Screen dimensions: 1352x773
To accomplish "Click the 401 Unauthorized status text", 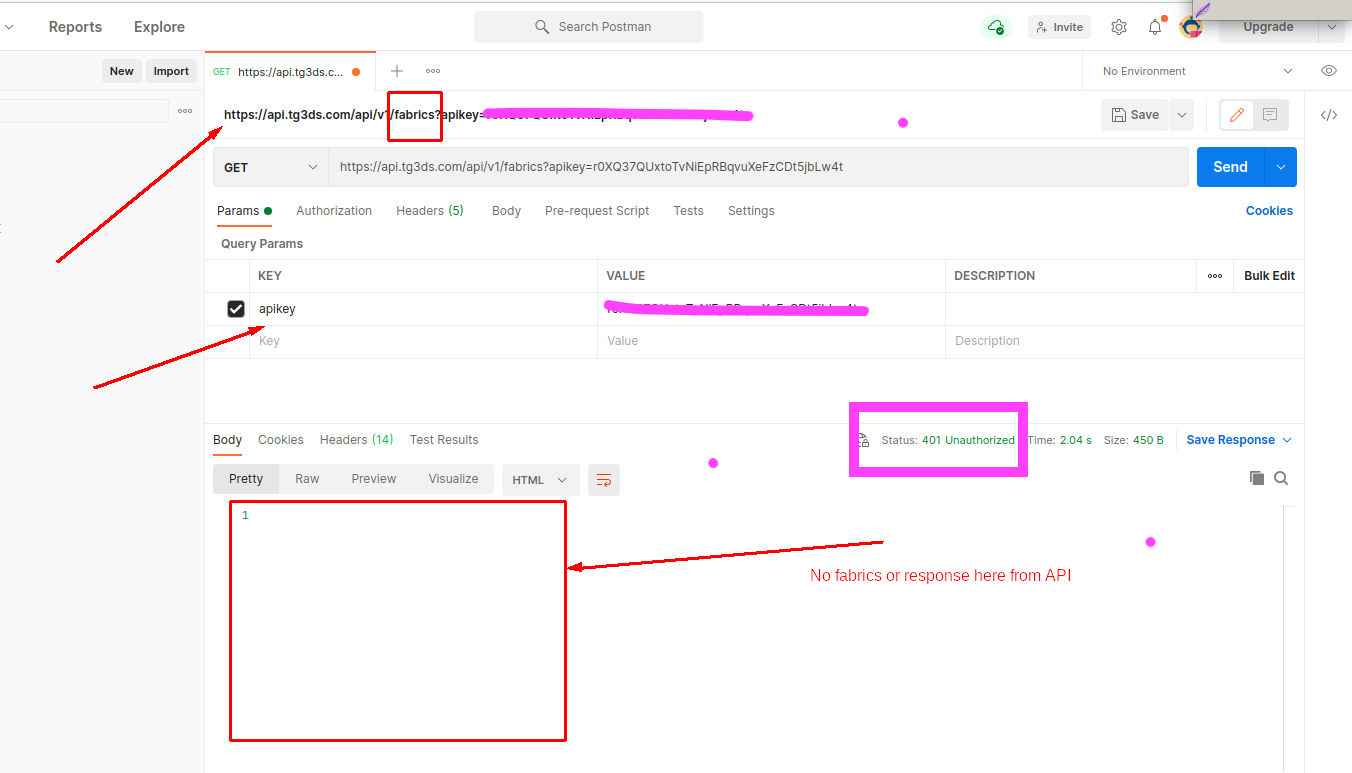I will pos(968,440).
